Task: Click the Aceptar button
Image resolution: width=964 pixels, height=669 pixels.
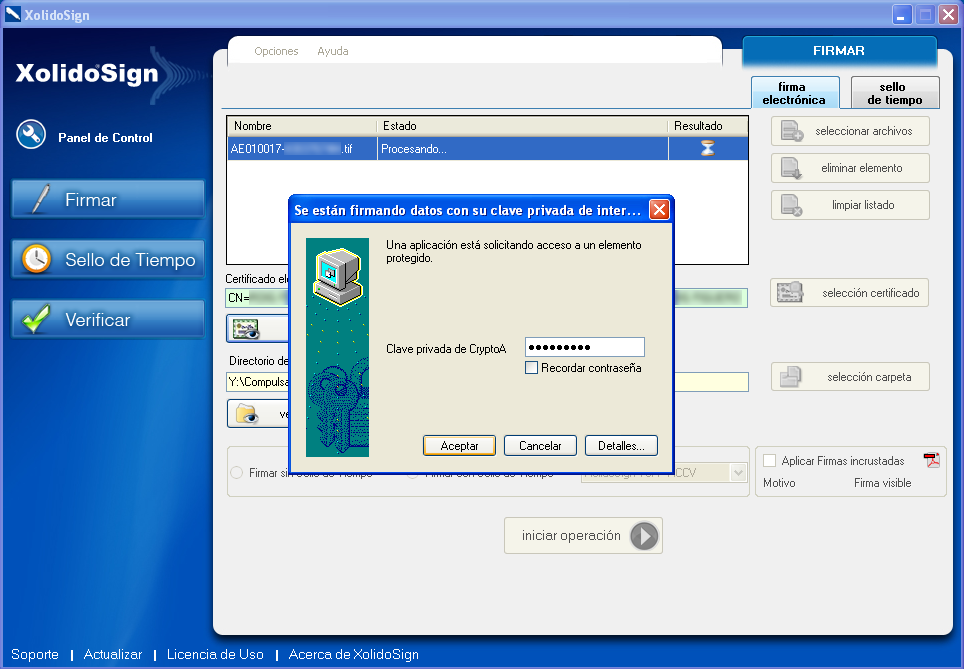Action: 459,446
